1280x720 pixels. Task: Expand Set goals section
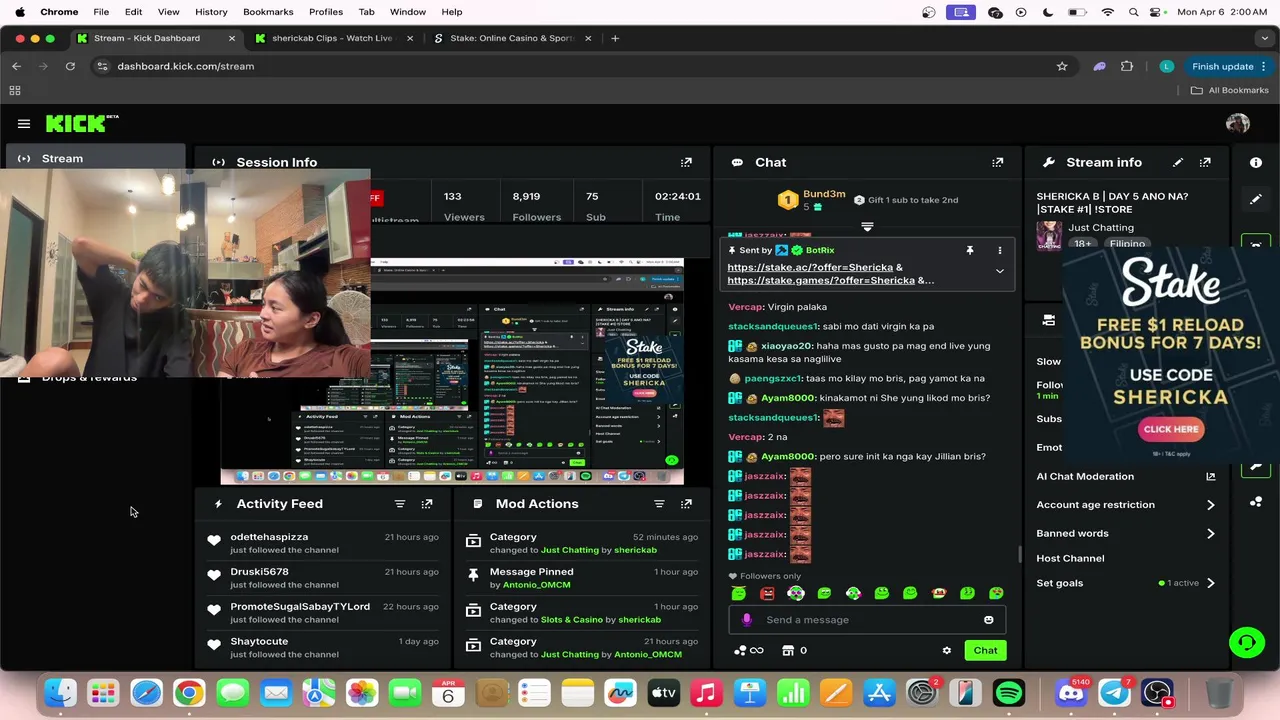pos(1210,583)
